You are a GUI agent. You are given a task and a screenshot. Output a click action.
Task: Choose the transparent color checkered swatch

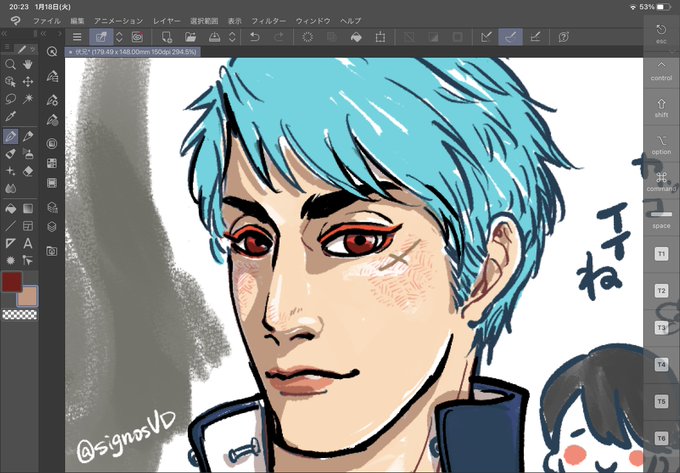20,315
